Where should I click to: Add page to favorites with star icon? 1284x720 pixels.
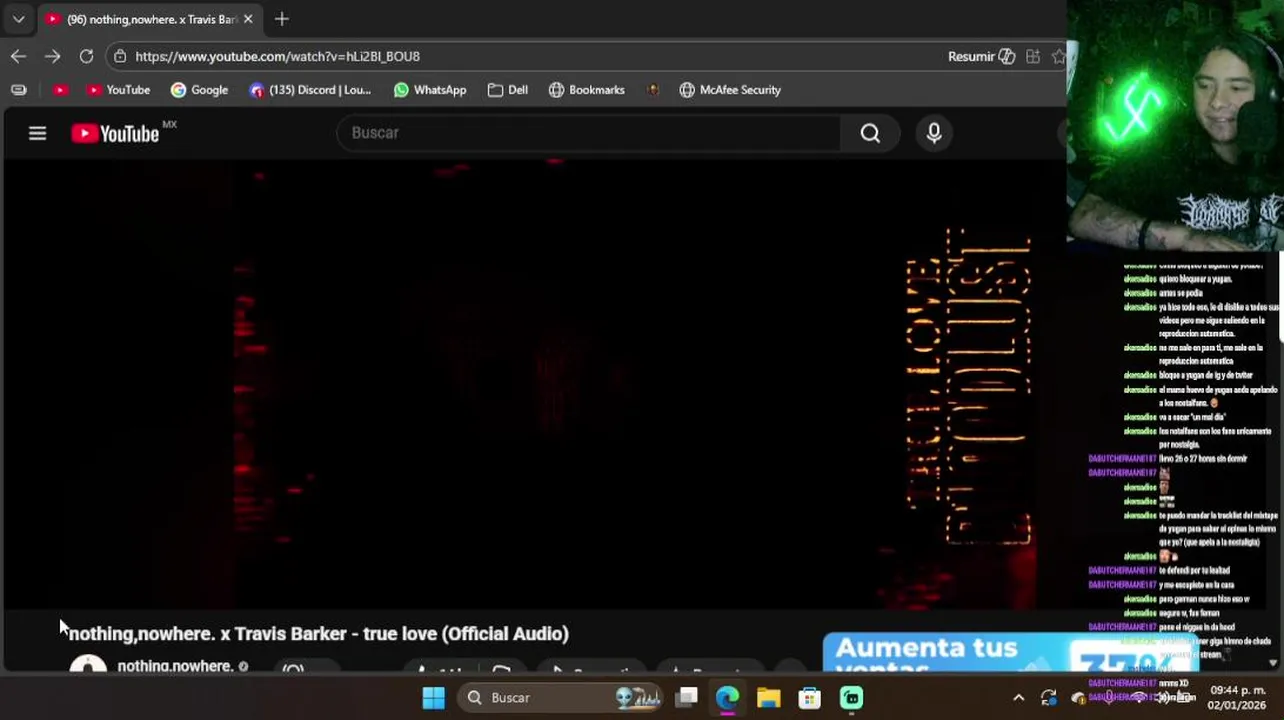pyautogui.click(x=1059, y=56)
